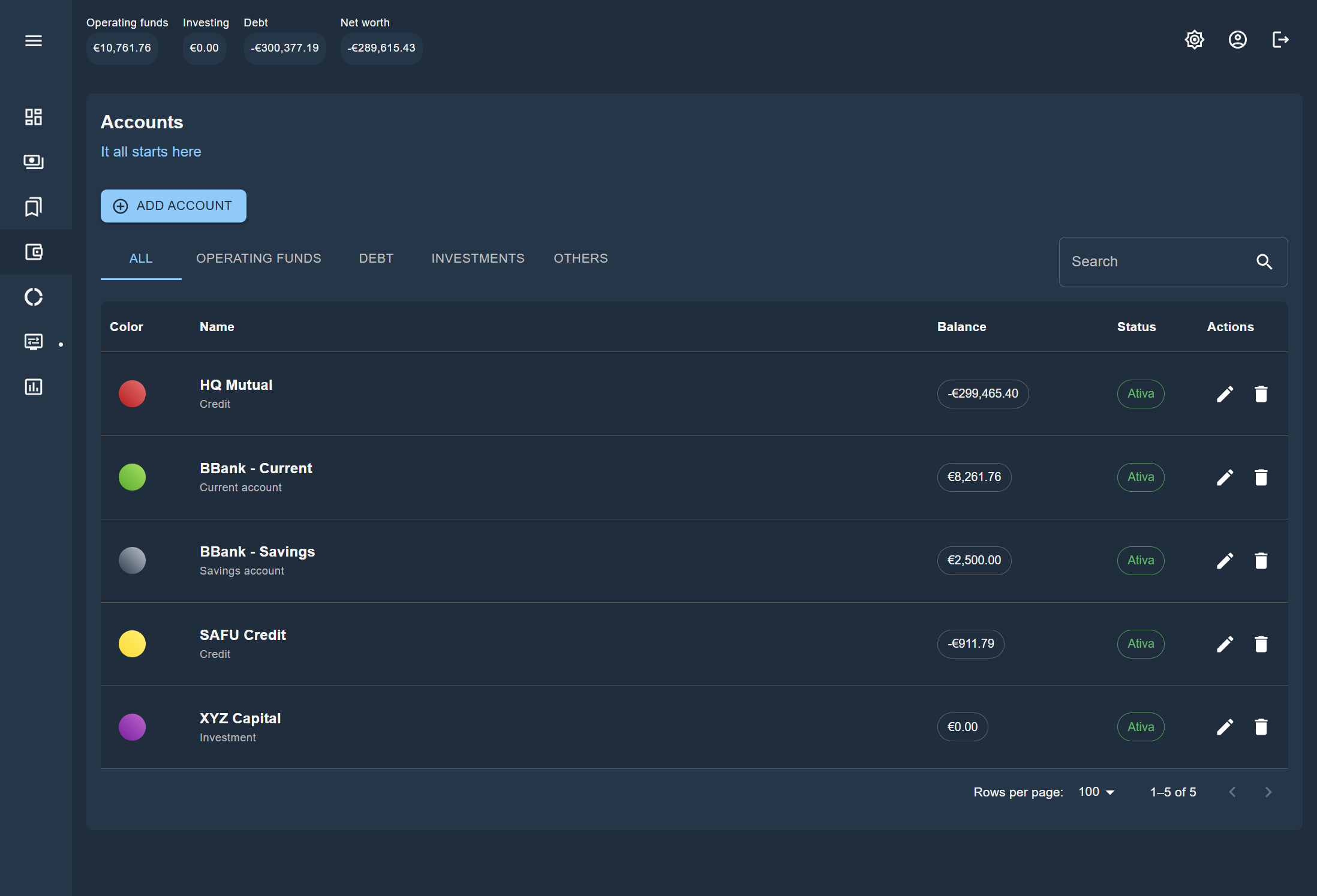Click the green BBank - Current color circle
This screenshot has width=1317, height=896.
pyautogui.click(x=132, y=477)
